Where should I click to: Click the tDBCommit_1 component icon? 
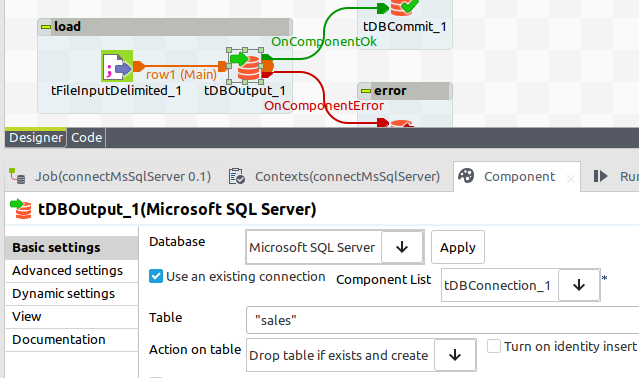[404, 7]
